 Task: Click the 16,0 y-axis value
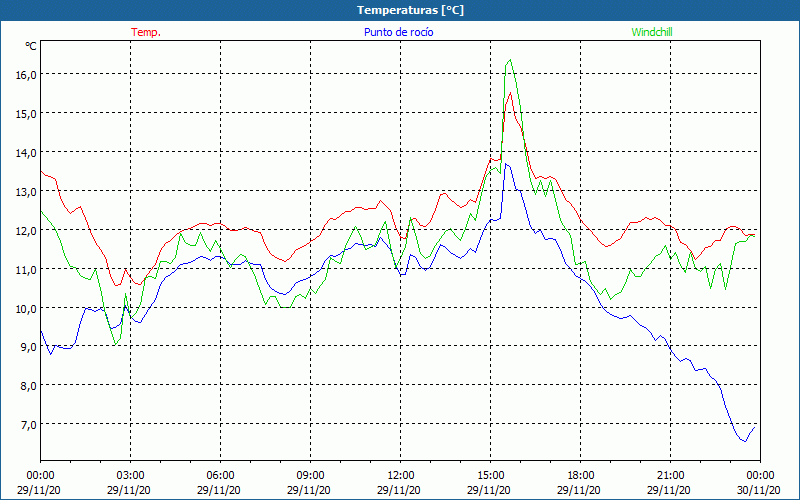click(x=26, y=74)
